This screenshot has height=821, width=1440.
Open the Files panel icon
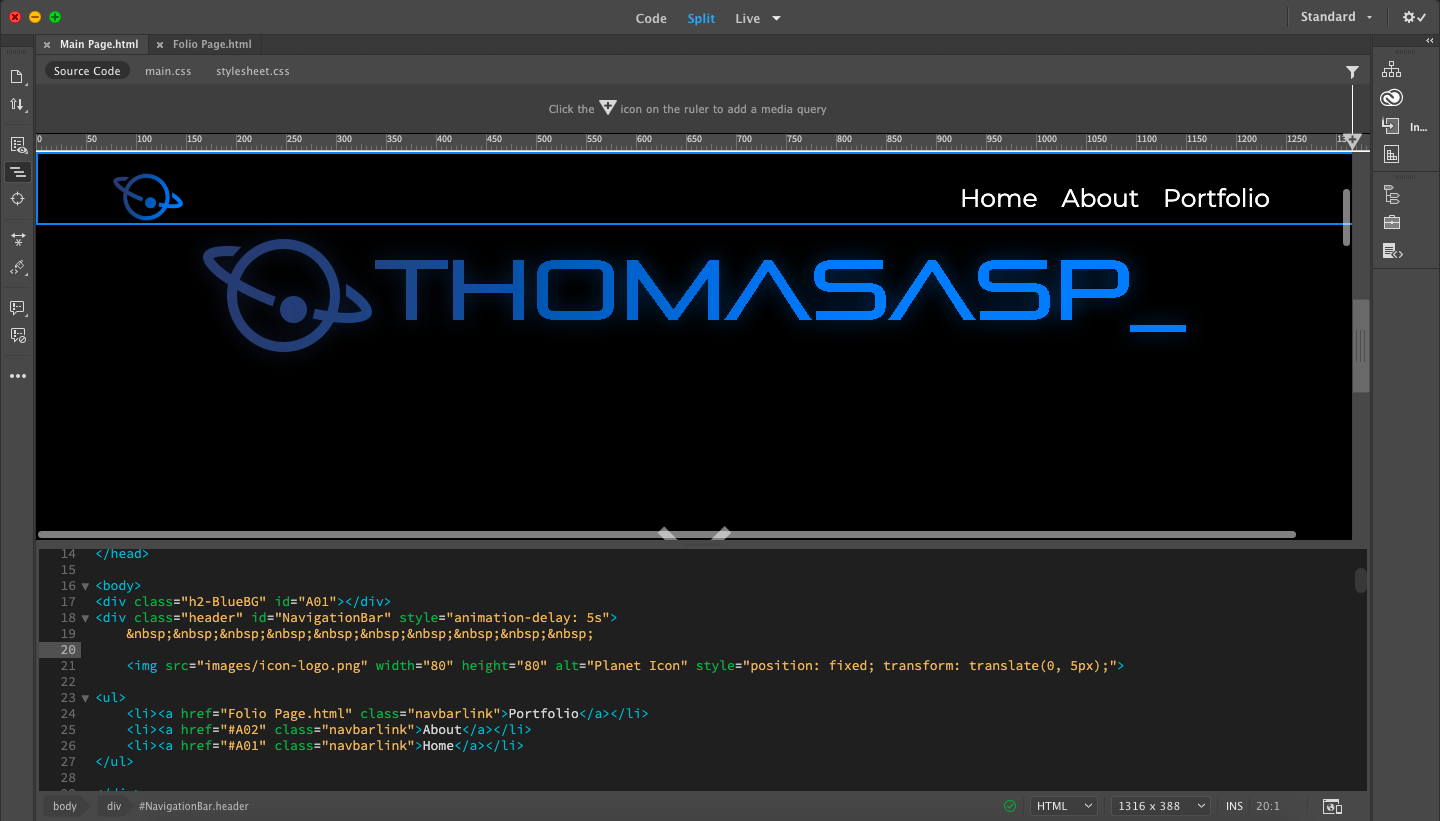tap(1391, 70)
